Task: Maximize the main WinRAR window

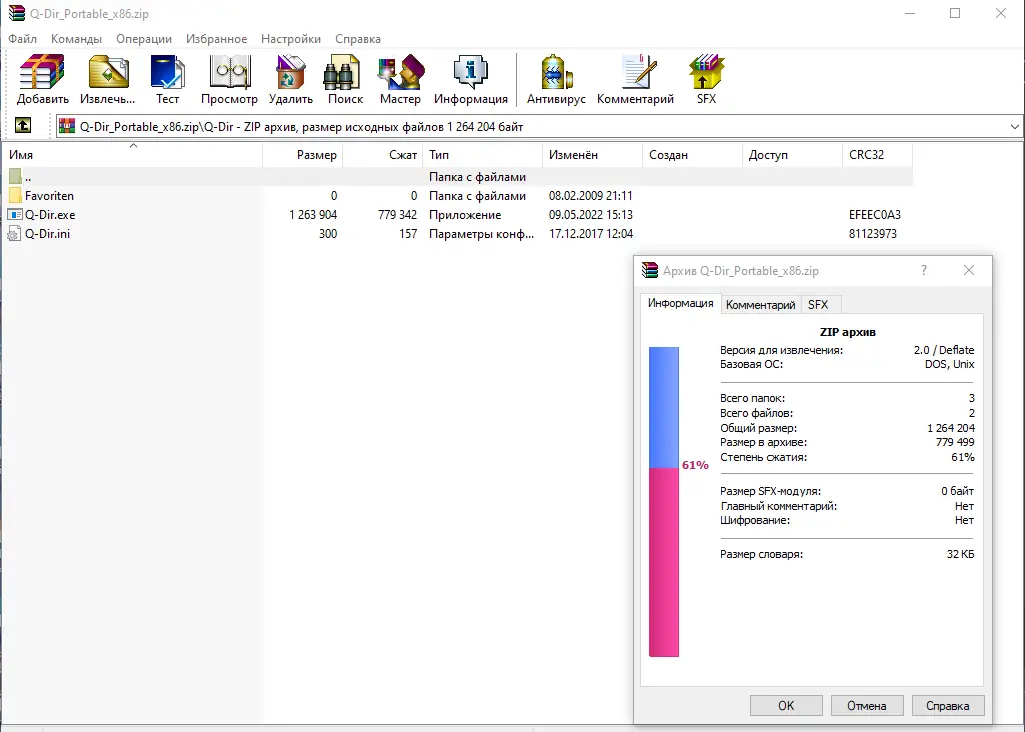Action: tap(955, 13)
